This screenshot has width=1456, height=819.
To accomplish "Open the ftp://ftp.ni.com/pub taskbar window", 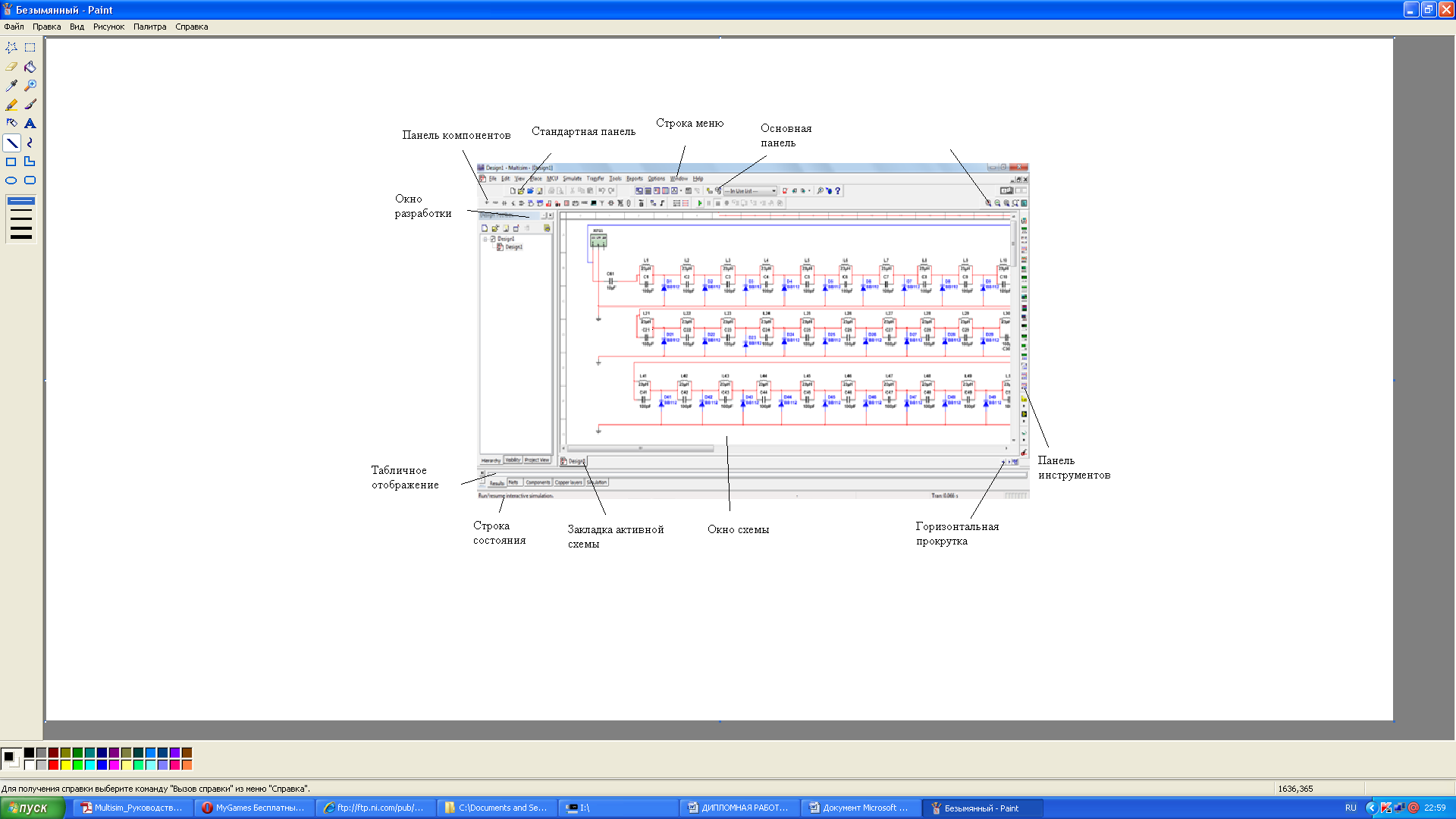I will pyautogui.click(x=375, y=808).
